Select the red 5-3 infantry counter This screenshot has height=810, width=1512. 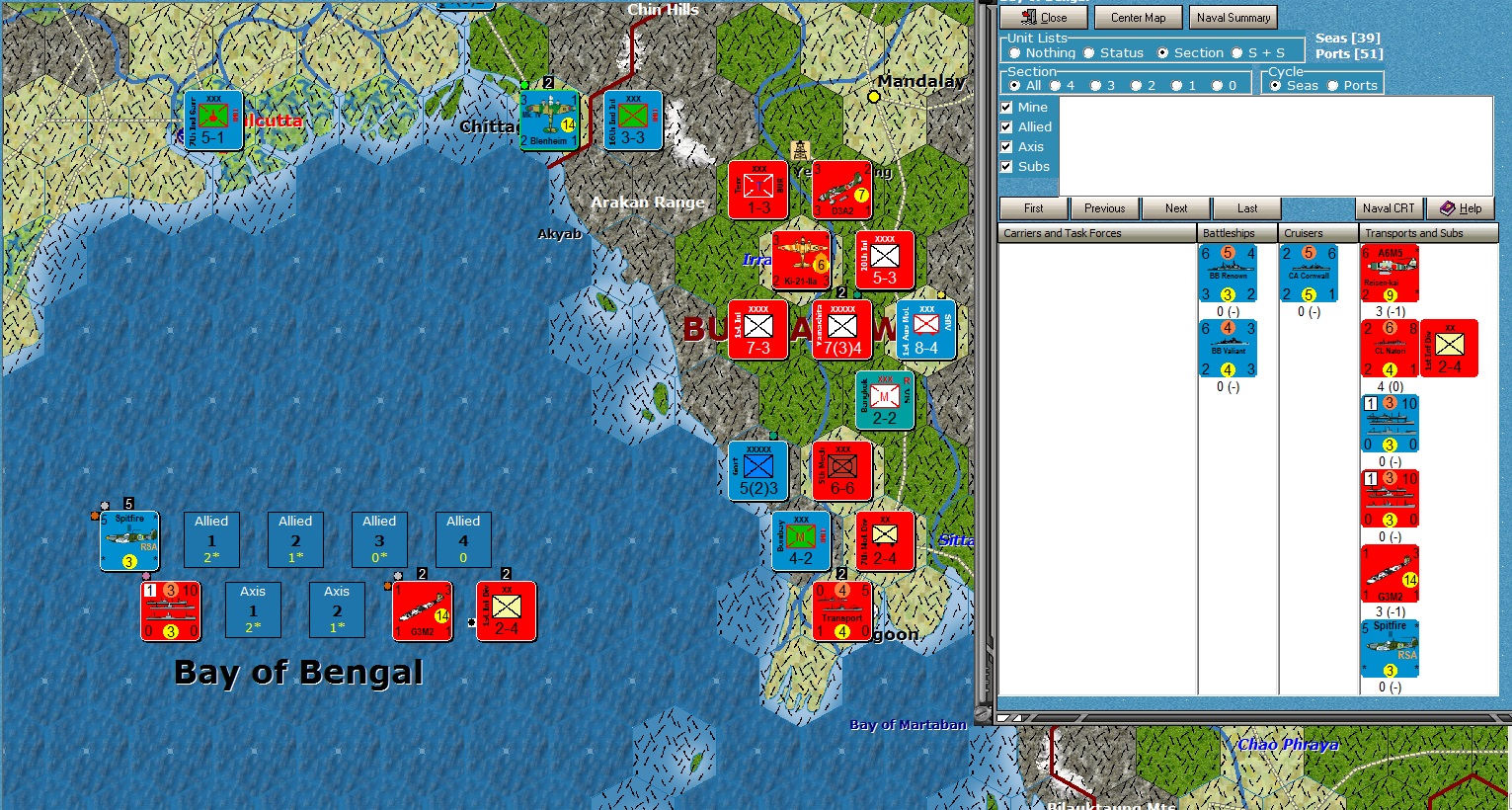click(x=884, y=260)
